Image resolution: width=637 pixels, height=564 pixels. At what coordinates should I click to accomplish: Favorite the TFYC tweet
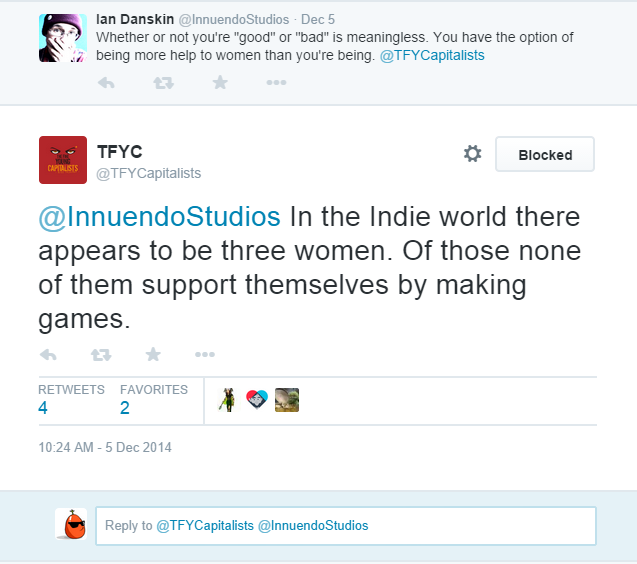point(153,354)
